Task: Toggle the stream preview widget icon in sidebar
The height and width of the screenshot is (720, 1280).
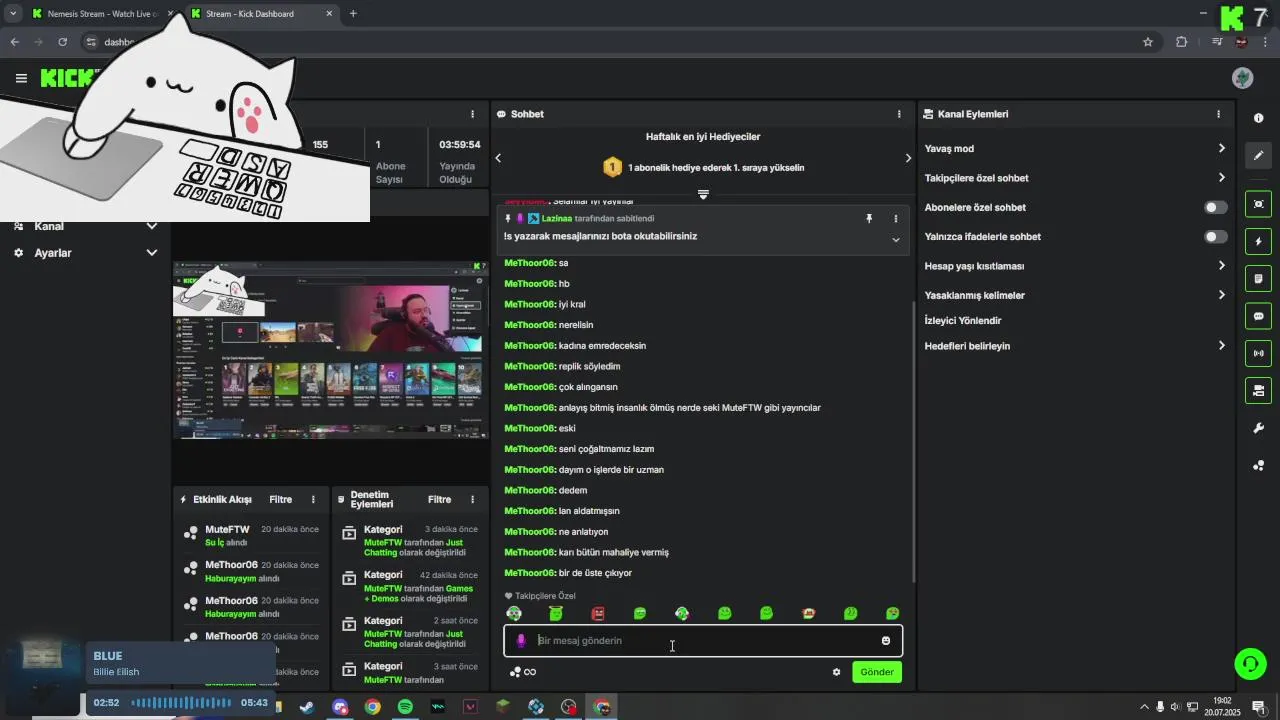Action: [x=1258, y=204]
